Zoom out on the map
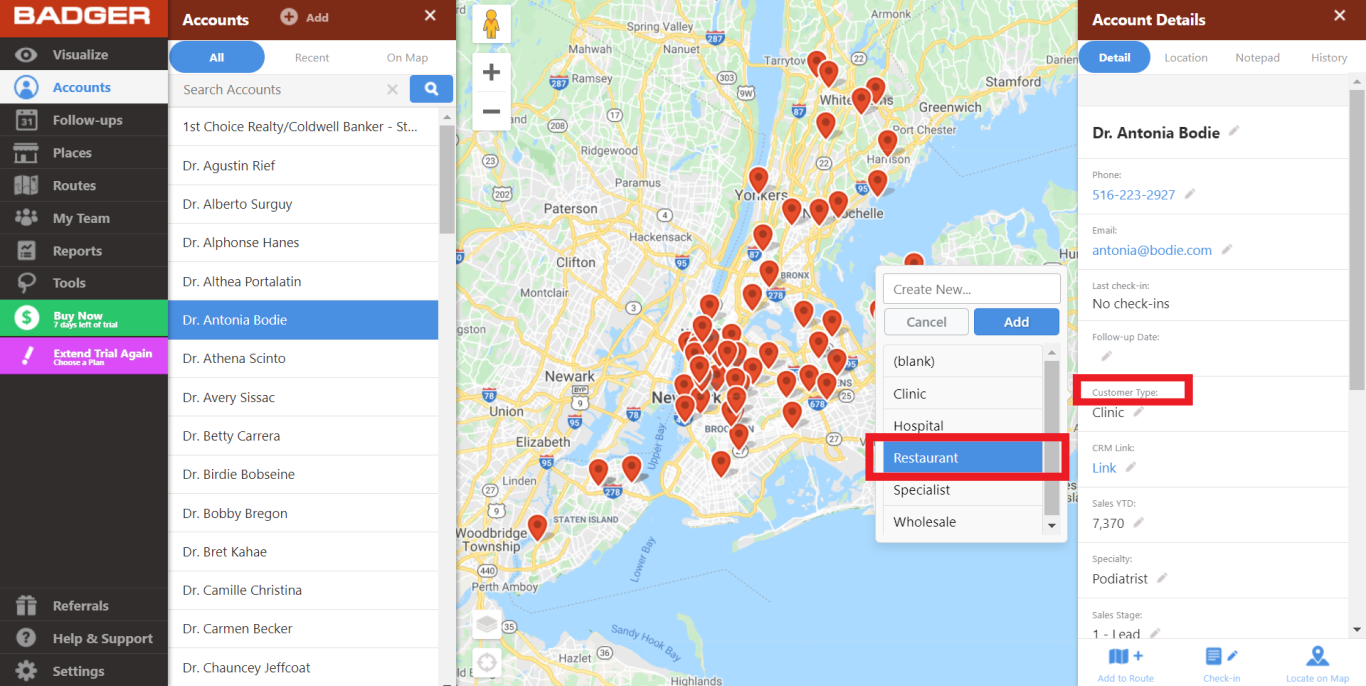Screen dimensions: 1366x686 click(491, 111)
